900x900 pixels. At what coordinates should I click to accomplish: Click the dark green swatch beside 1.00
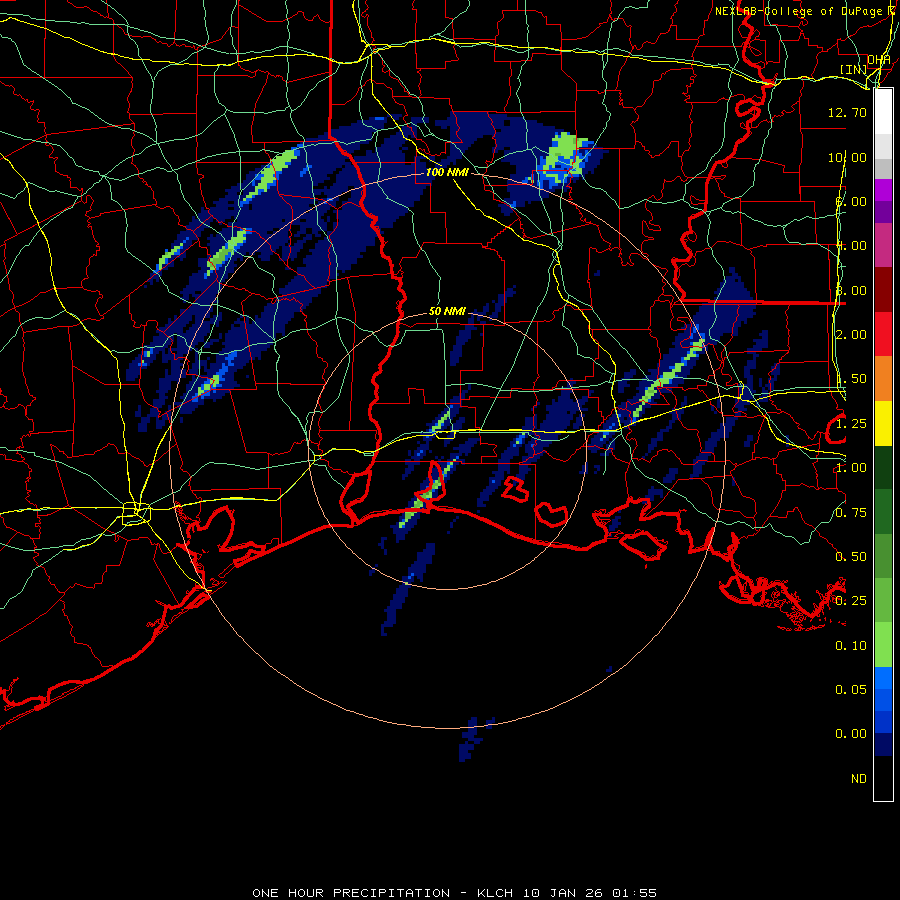(883, 468)
